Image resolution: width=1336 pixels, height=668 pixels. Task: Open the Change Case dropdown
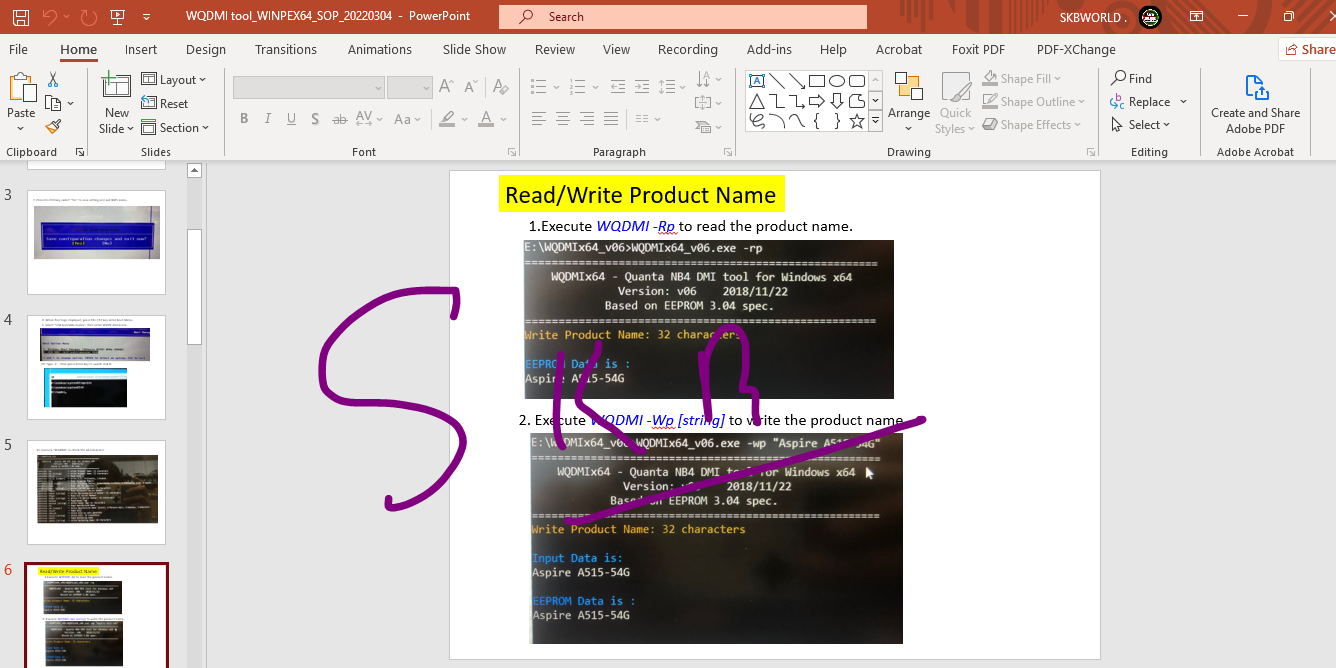click(x=407, y=119)
